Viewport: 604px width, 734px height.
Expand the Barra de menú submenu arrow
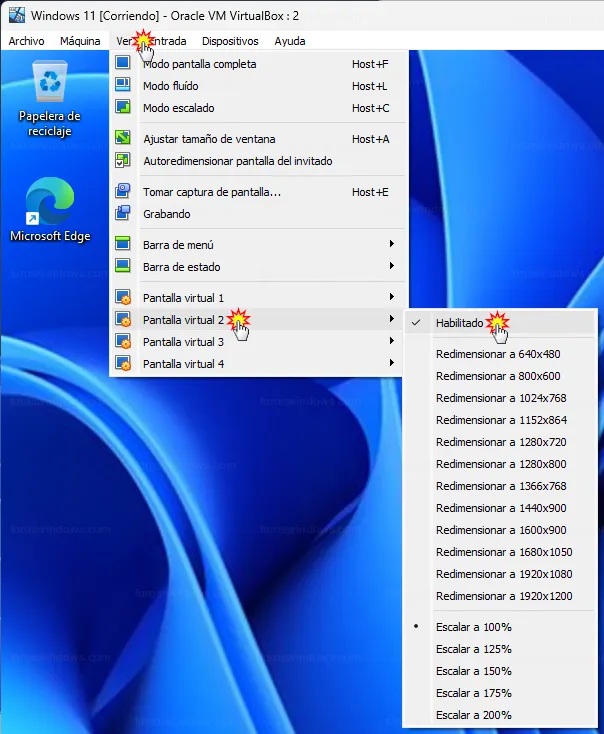coord(391,244)
